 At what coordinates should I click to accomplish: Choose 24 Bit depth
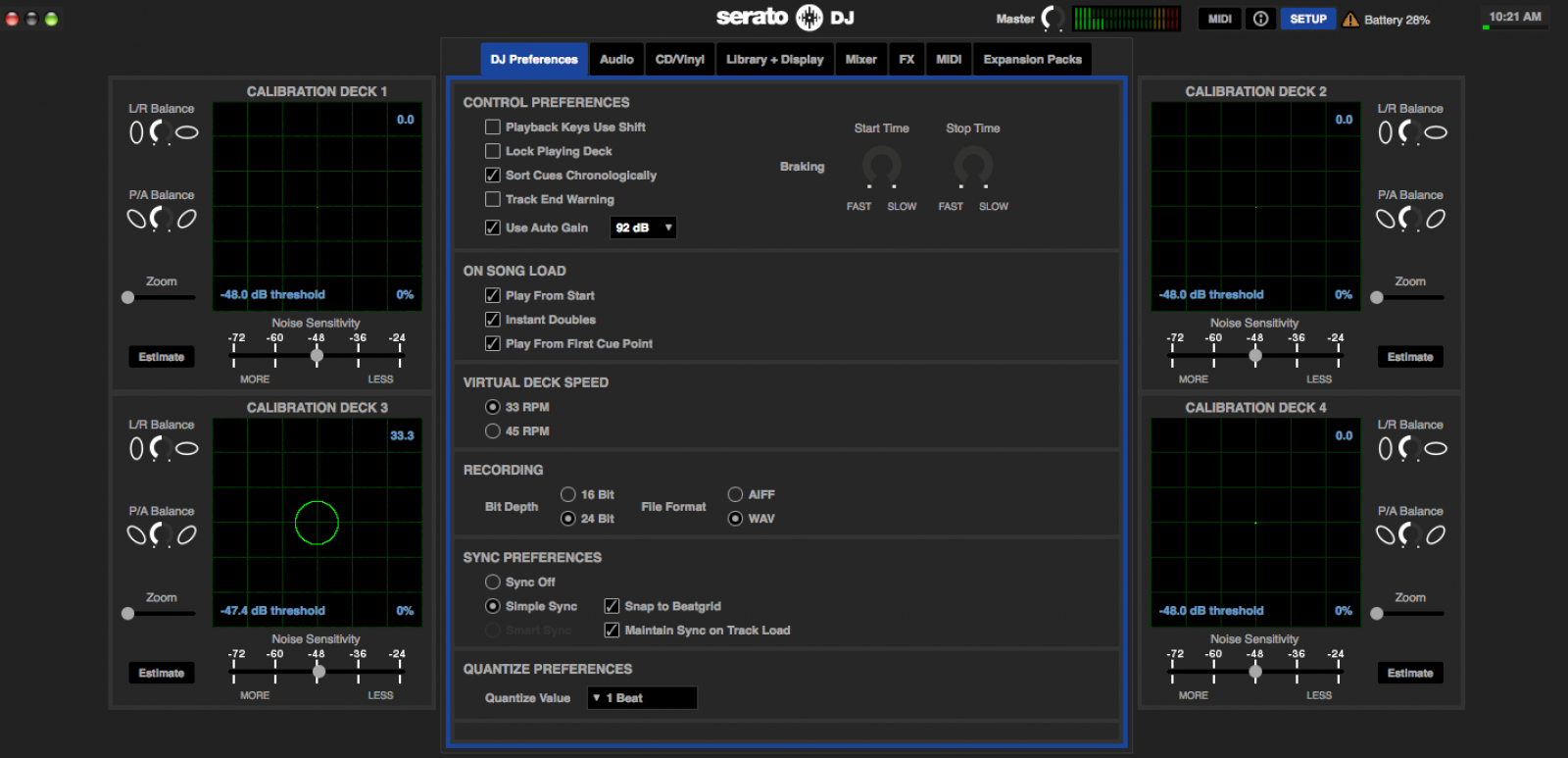[568, 519]
